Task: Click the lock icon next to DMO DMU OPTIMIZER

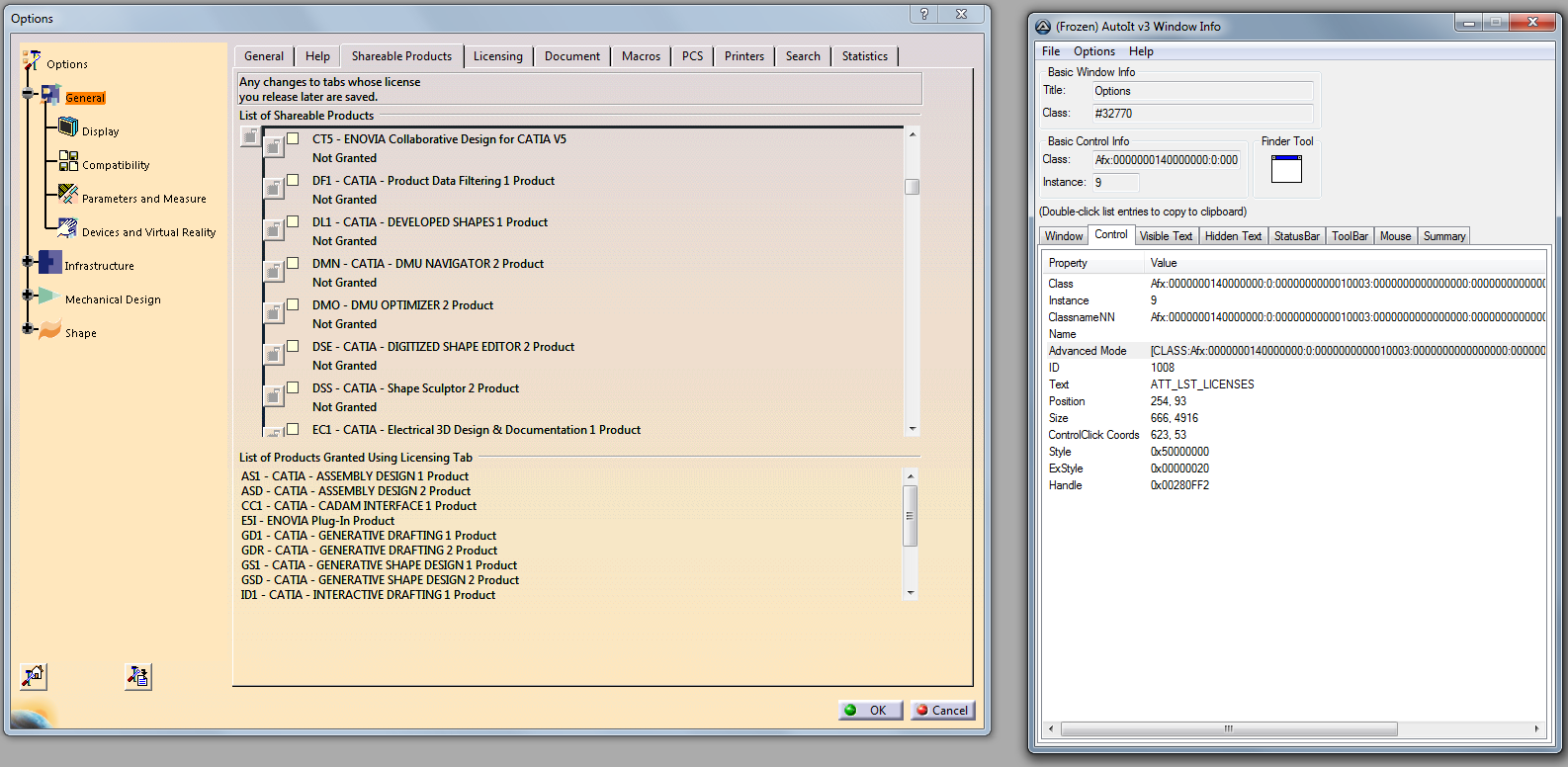Action: coord(274,312)
